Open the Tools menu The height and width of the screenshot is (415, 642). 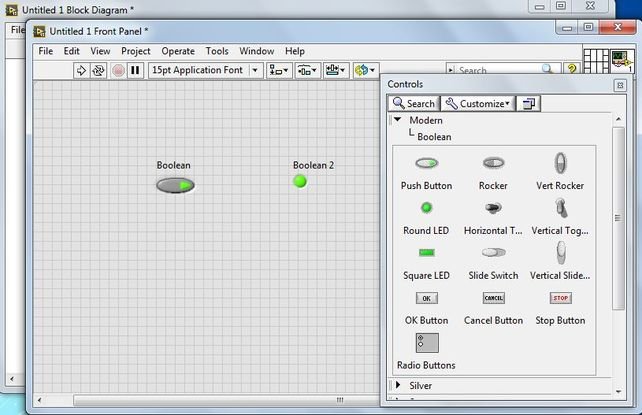pyautogui.click(x=217, y=51)
